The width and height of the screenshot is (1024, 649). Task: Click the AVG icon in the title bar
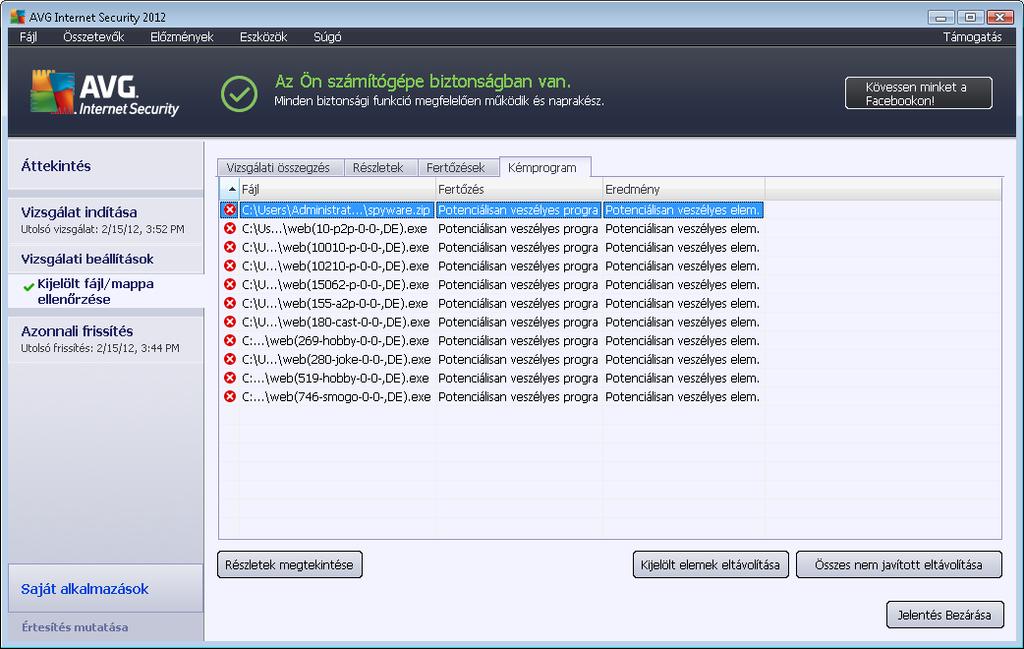tap(18, 16)
